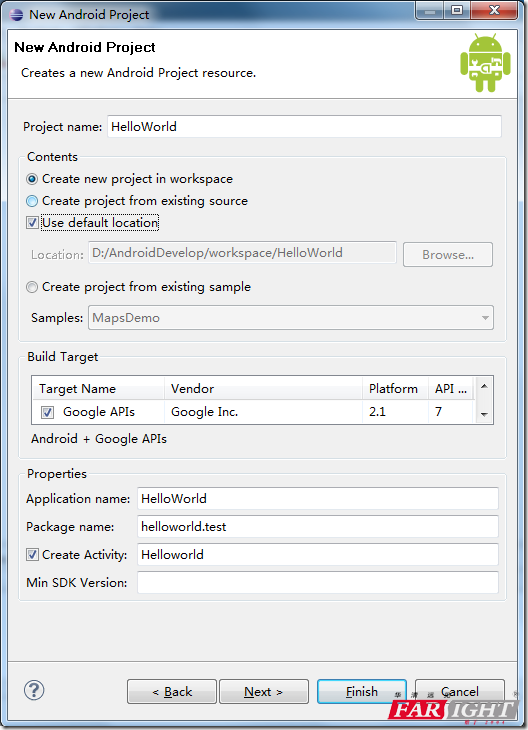Image resolution: width=528 pixels, height=730 pixels.
Task: Click the Package name text field
Action: (x=318, y=527)
